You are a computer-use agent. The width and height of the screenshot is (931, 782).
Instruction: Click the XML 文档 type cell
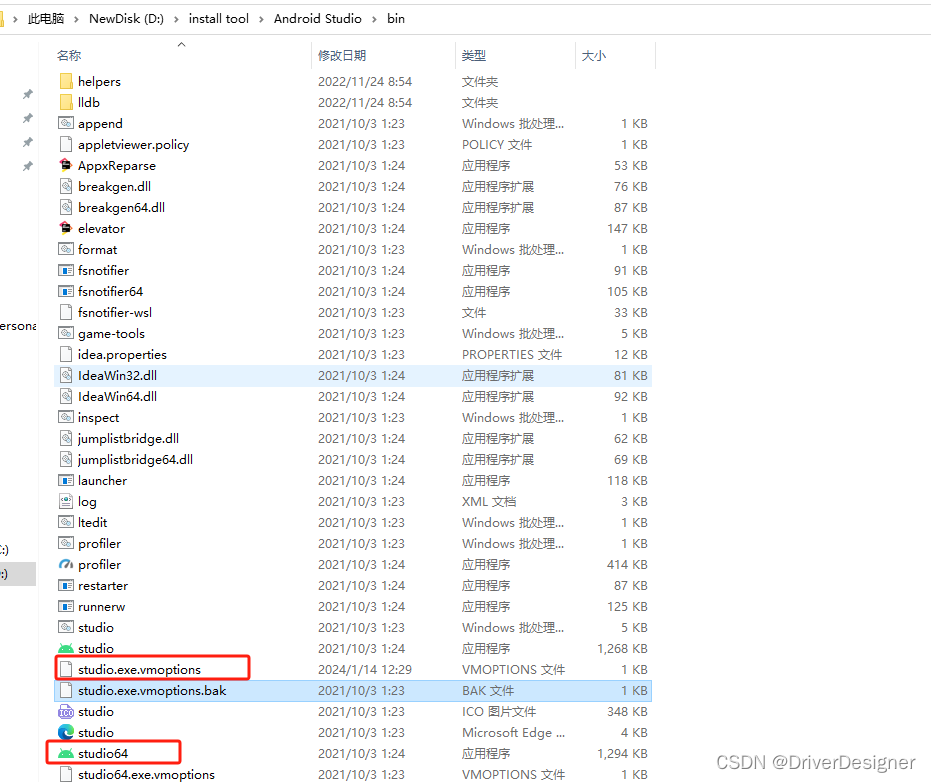[489, 501]
